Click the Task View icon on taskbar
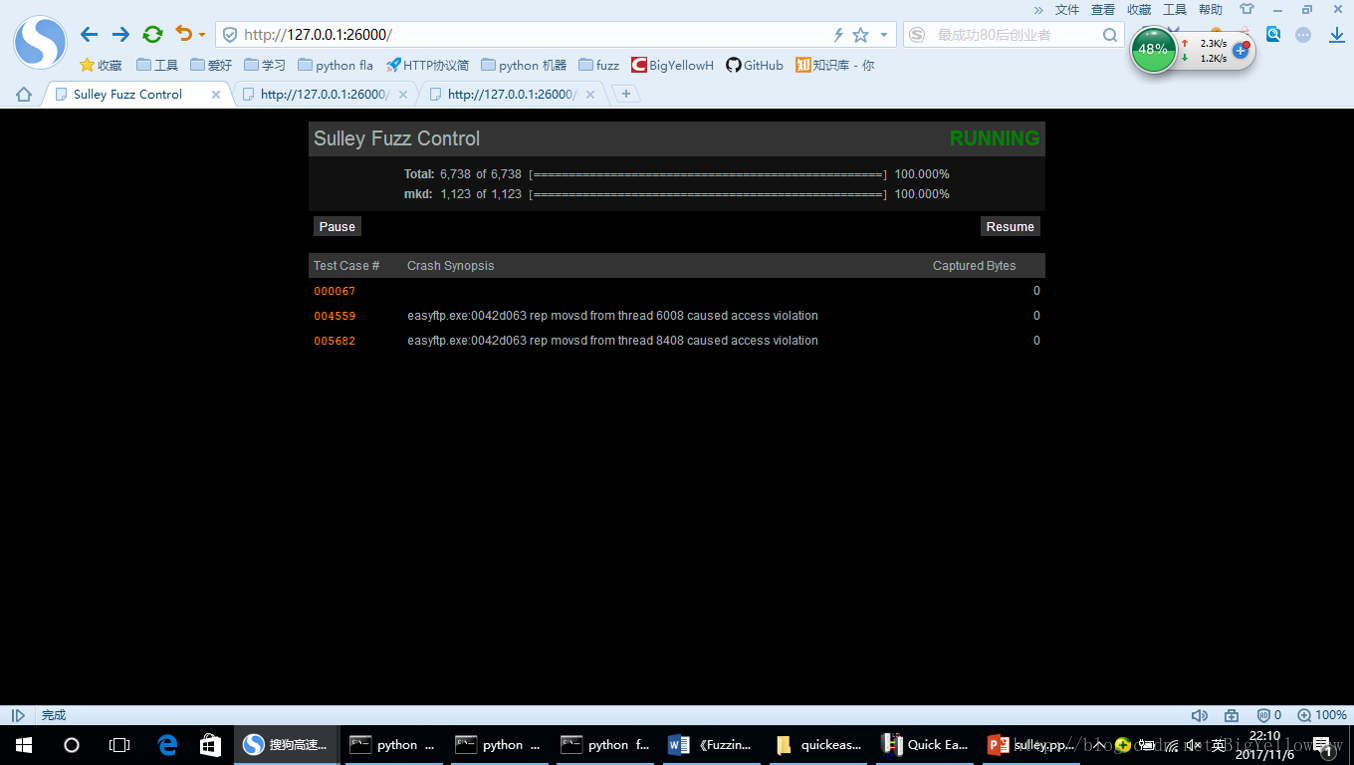This screenshot has width=1354, height=765. click(x=119, y=745)
